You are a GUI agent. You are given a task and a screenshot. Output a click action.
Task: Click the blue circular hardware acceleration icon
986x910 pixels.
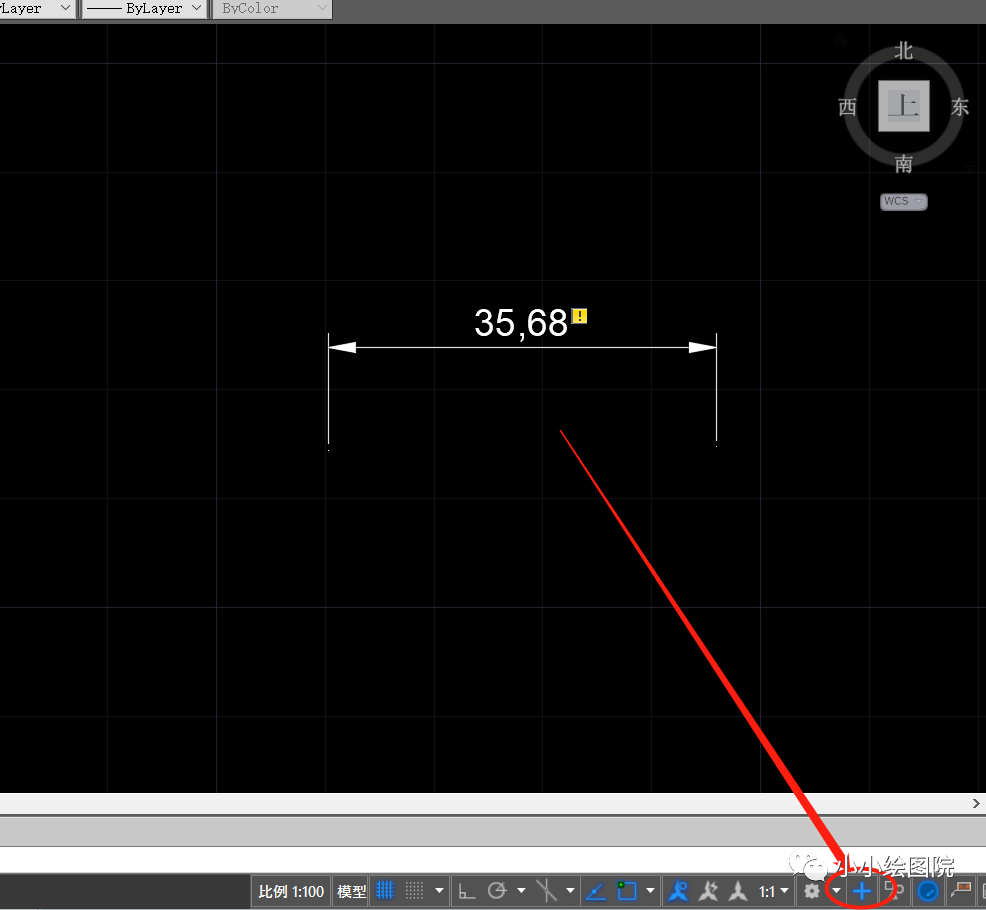(x=928, y=891)
